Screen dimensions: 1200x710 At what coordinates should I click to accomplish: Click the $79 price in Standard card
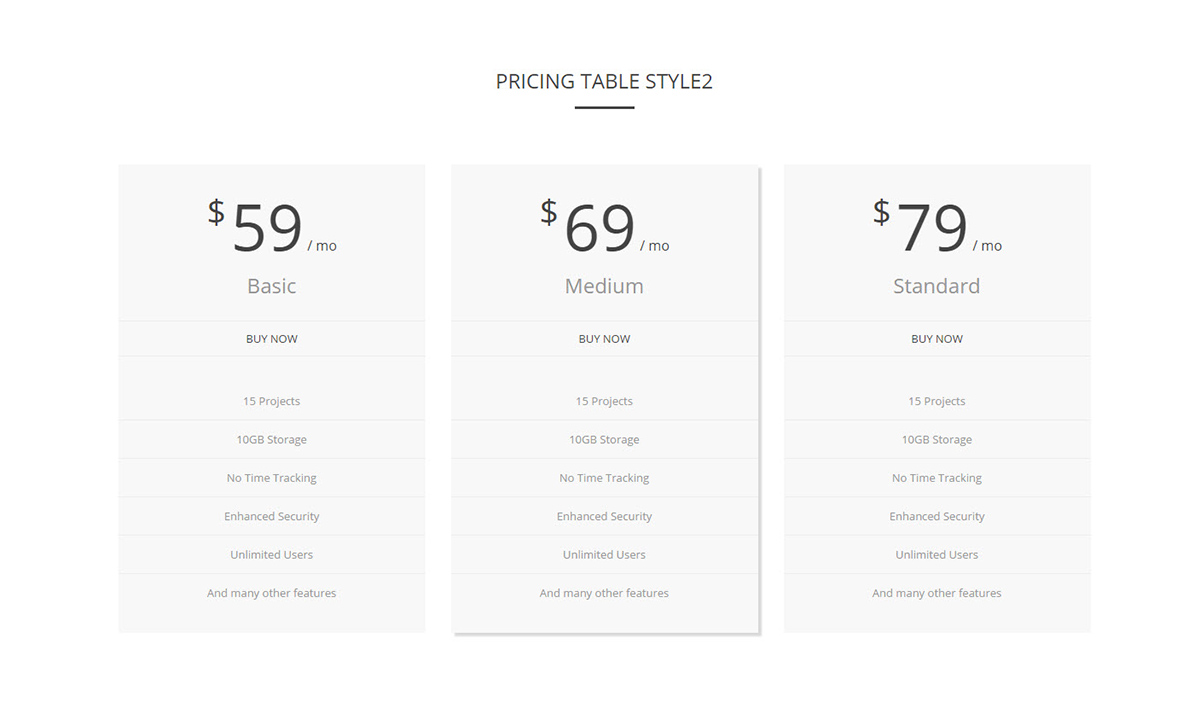pos(932,228)
